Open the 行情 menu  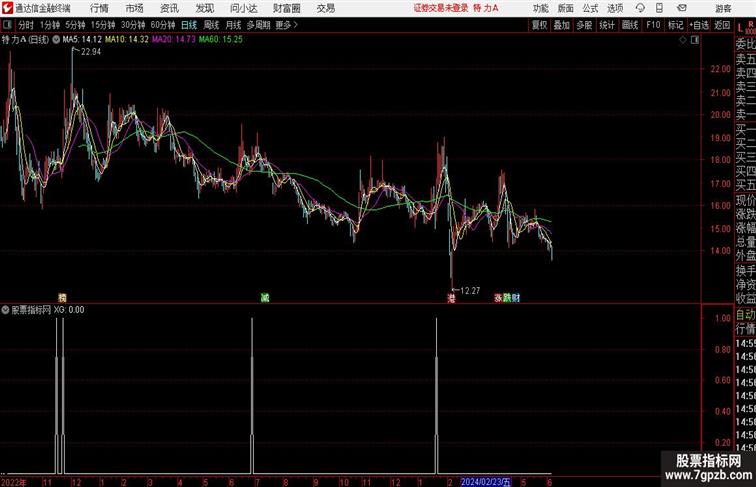(99, 8)
